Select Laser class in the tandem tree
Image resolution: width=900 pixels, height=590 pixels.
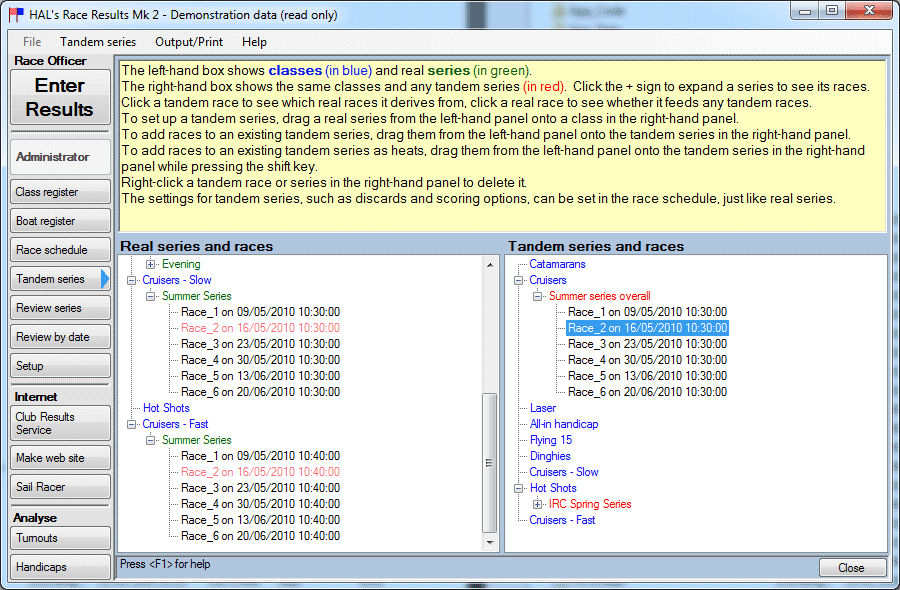click(542, 408)
